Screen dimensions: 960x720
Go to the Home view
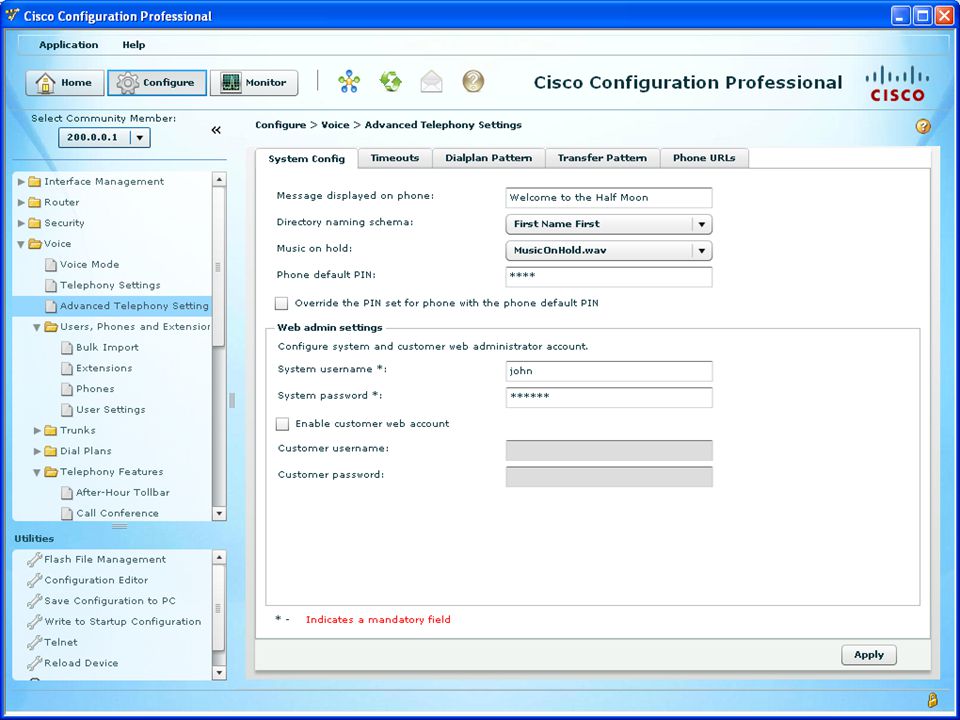(x=64, y=83)
